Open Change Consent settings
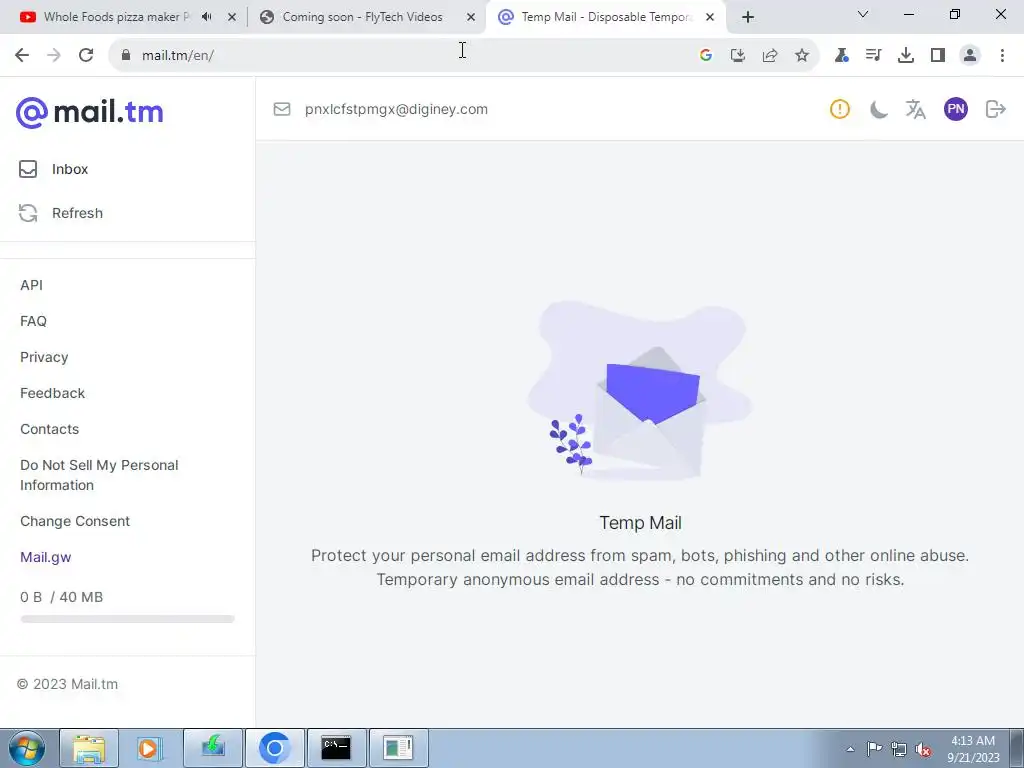This screenshot has width=1024, height=768. [75, 521]
